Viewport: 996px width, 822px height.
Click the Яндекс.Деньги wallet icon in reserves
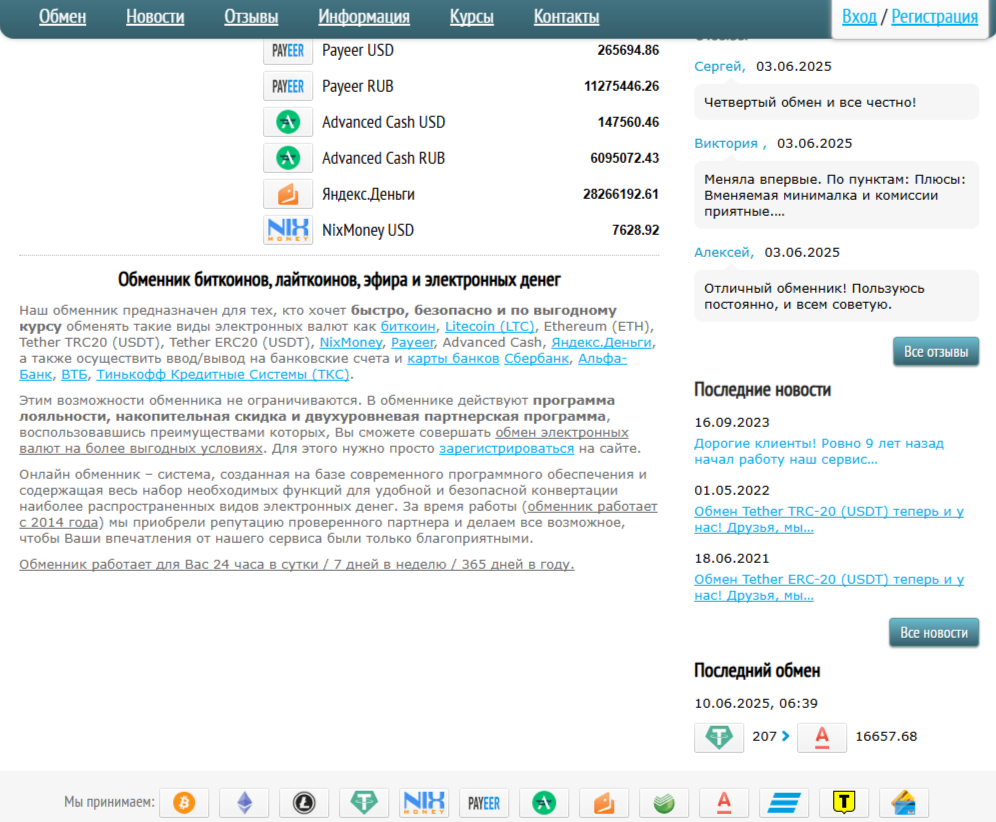click(288, 194)
